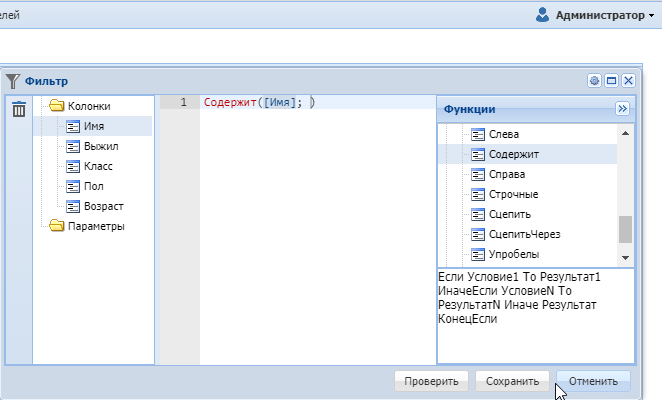This screenshot has width=662, height=400.
Task: Open the Администратор user dropdown
Action: tap(595, 15)
